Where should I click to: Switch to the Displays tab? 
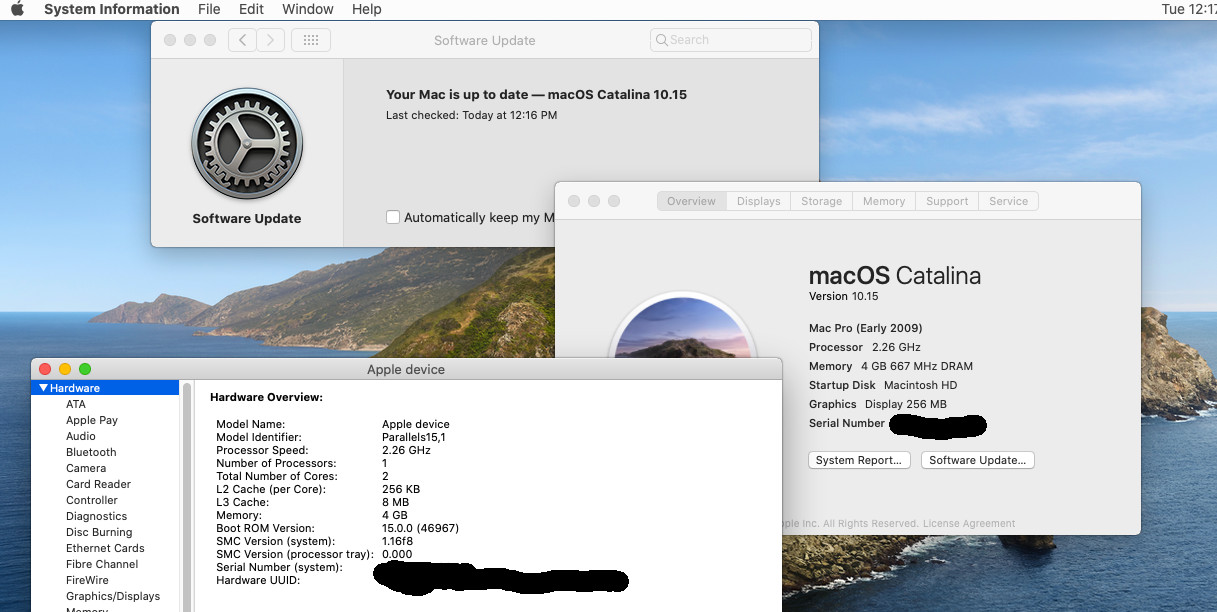point(758,201)
